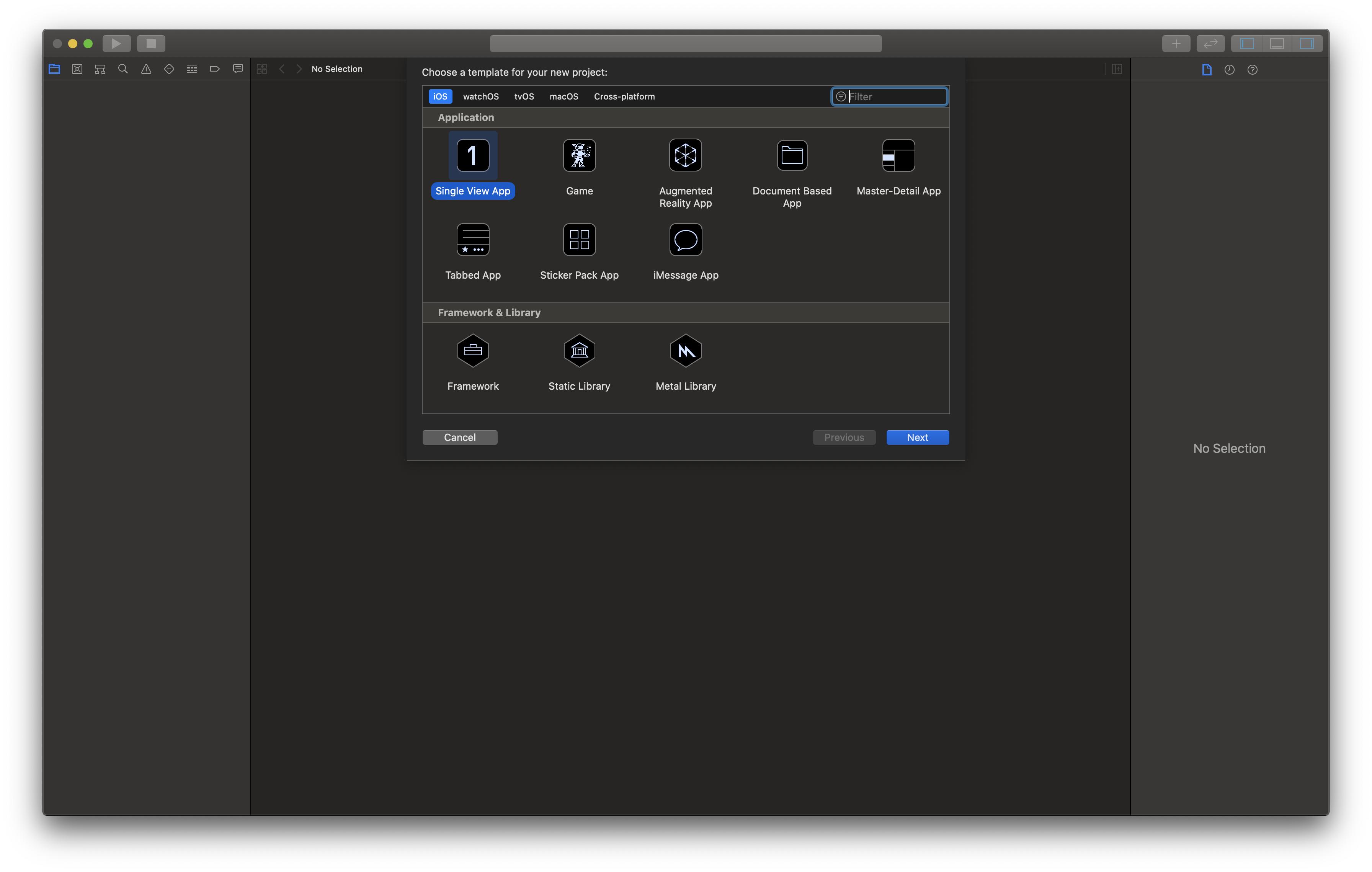Show the History inspector clock icon

[1230, 70]
